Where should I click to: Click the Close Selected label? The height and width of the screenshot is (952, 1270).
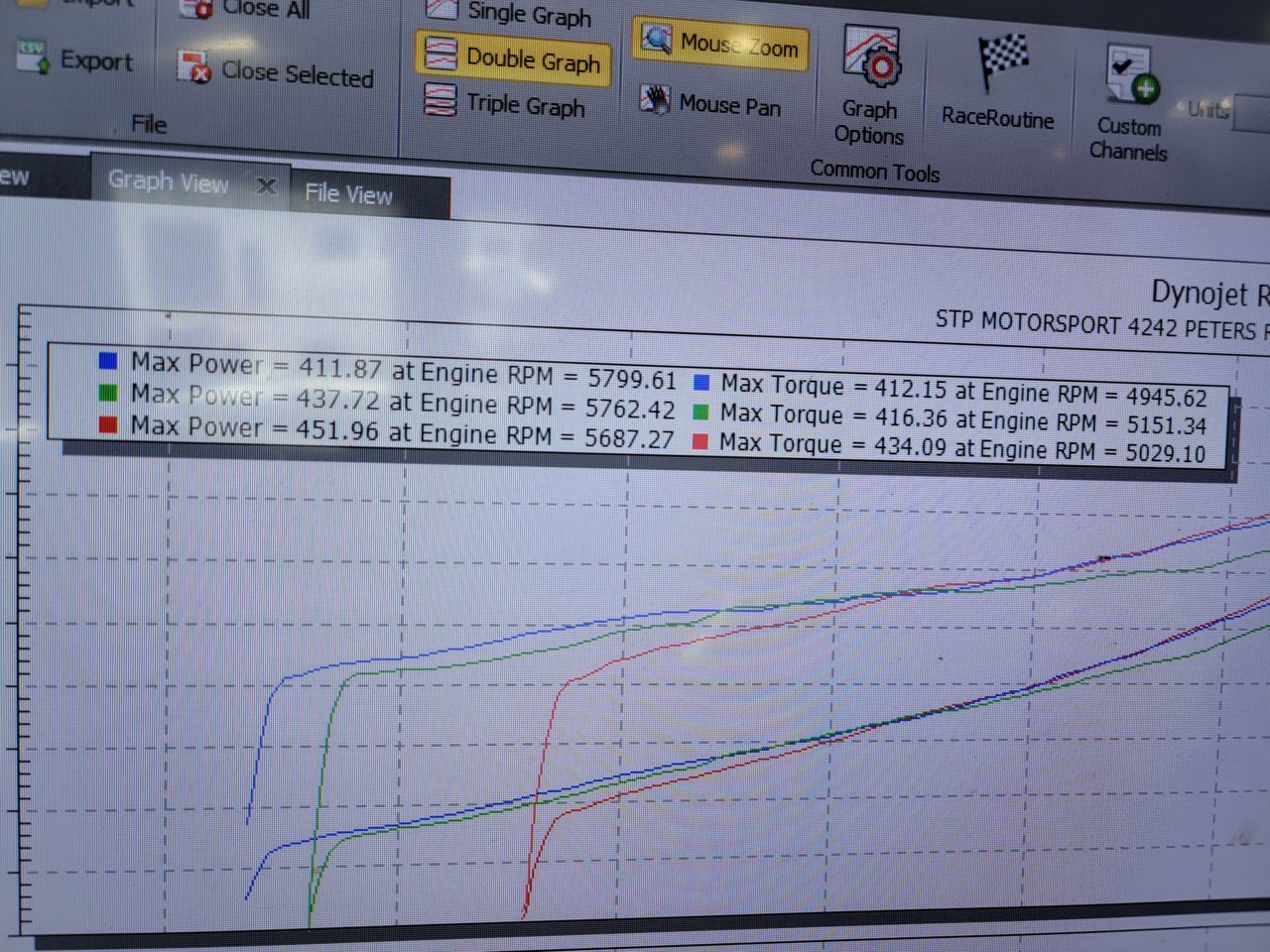pyautogui.click(x=298, y=74)
